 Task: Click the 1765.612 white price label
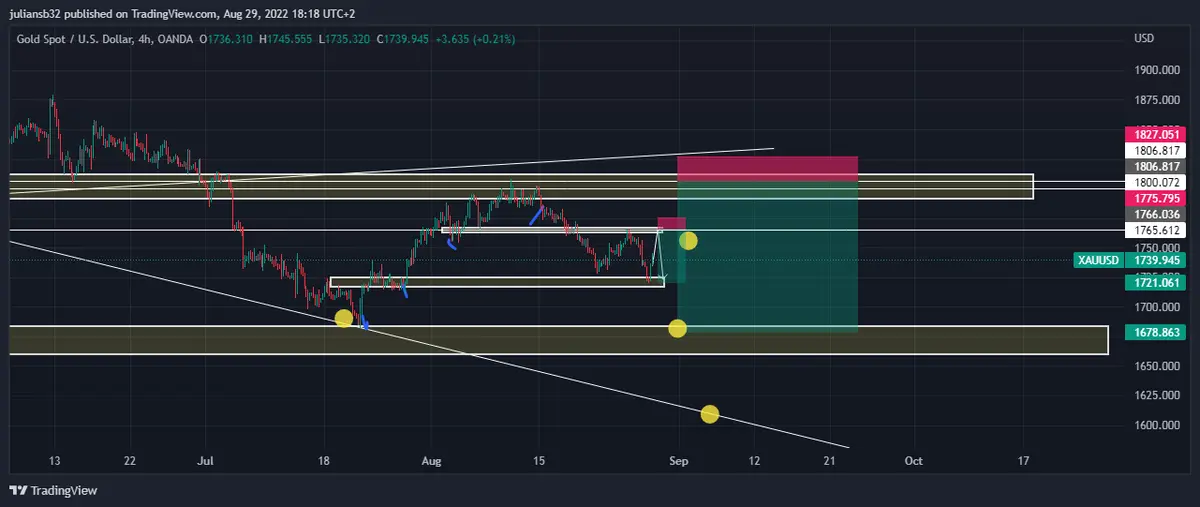pos(1155,230)
